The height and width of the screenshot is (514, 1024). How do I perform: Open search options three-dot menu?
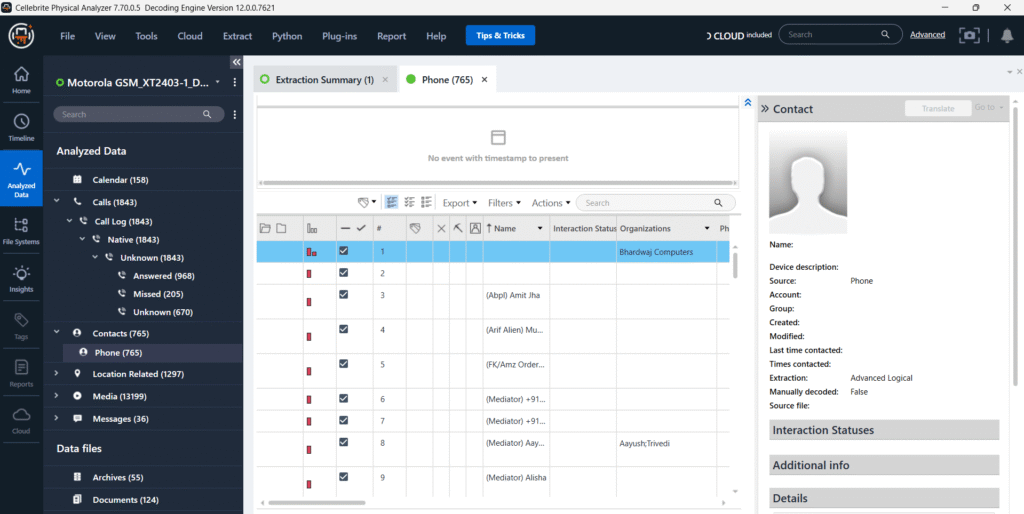point(234,114)
